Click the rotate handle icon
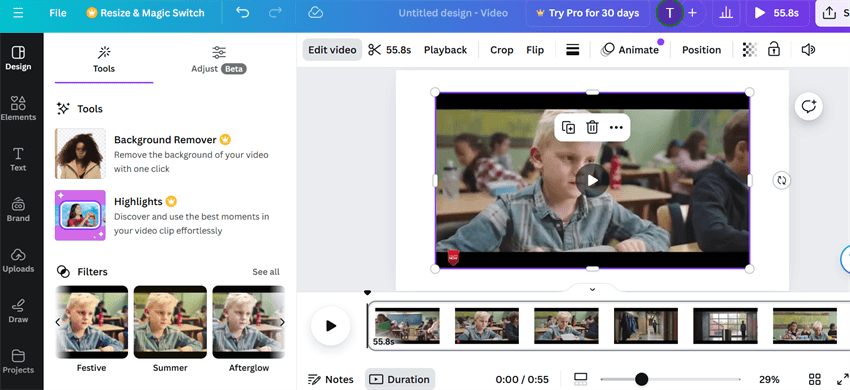 pyautogui.click(x=781, y=181)
